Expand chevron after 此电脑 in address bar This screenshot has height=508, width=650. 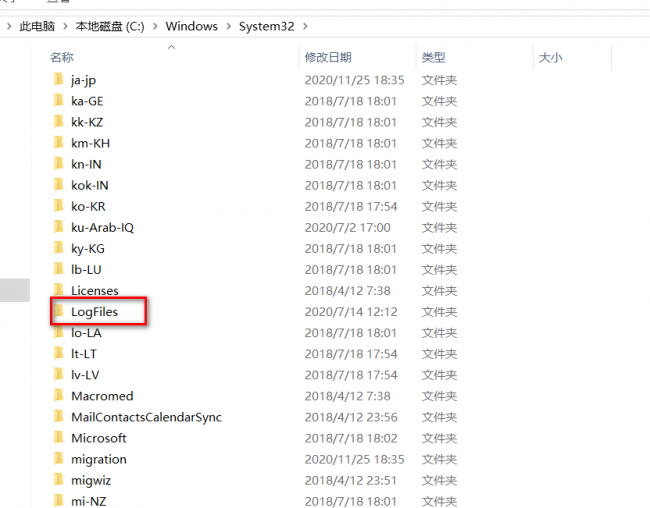click(65, 26)
